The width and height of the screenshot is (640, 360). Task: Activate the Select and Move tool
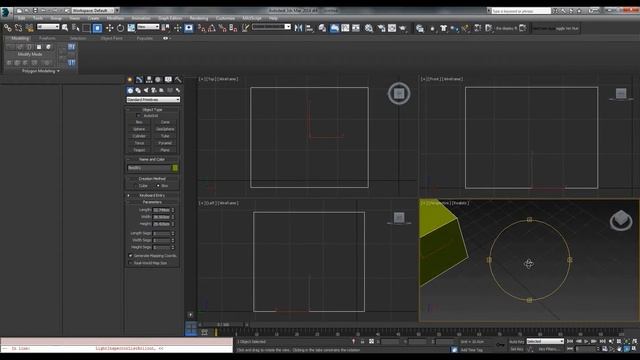(x=109, y=28)
